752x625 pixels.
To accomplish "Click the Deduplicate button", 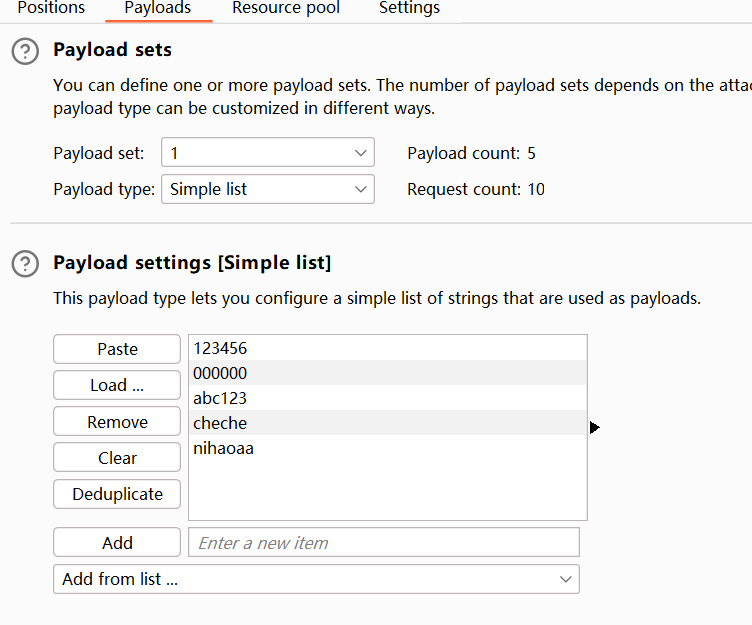I will click(x=117, y=494).
